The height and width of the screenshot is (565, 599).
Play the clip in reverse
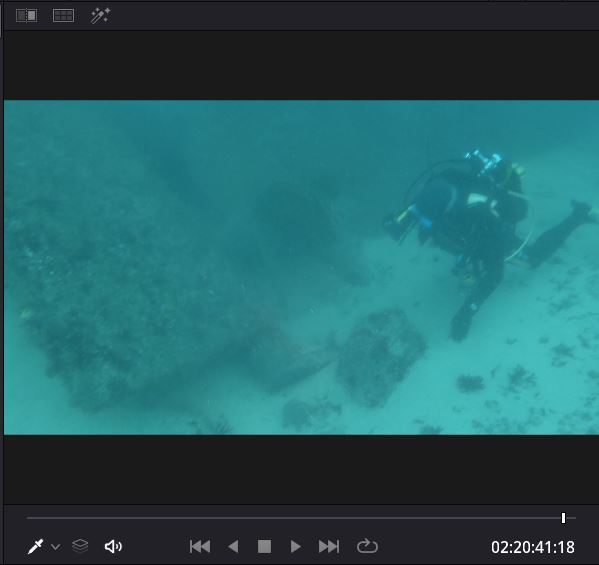[x=233, y=546]
